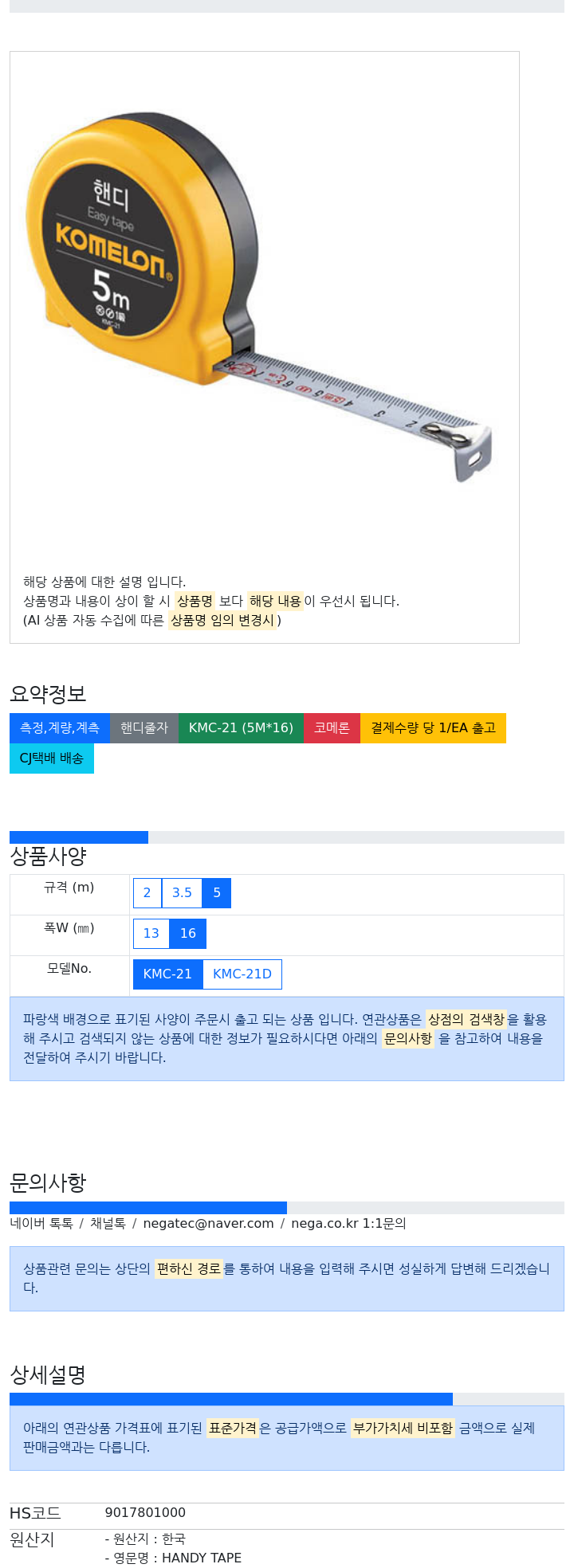This screenshot has width=574, height=1568.
Task: Select model KMC-21D
Action: coord(242,974)
